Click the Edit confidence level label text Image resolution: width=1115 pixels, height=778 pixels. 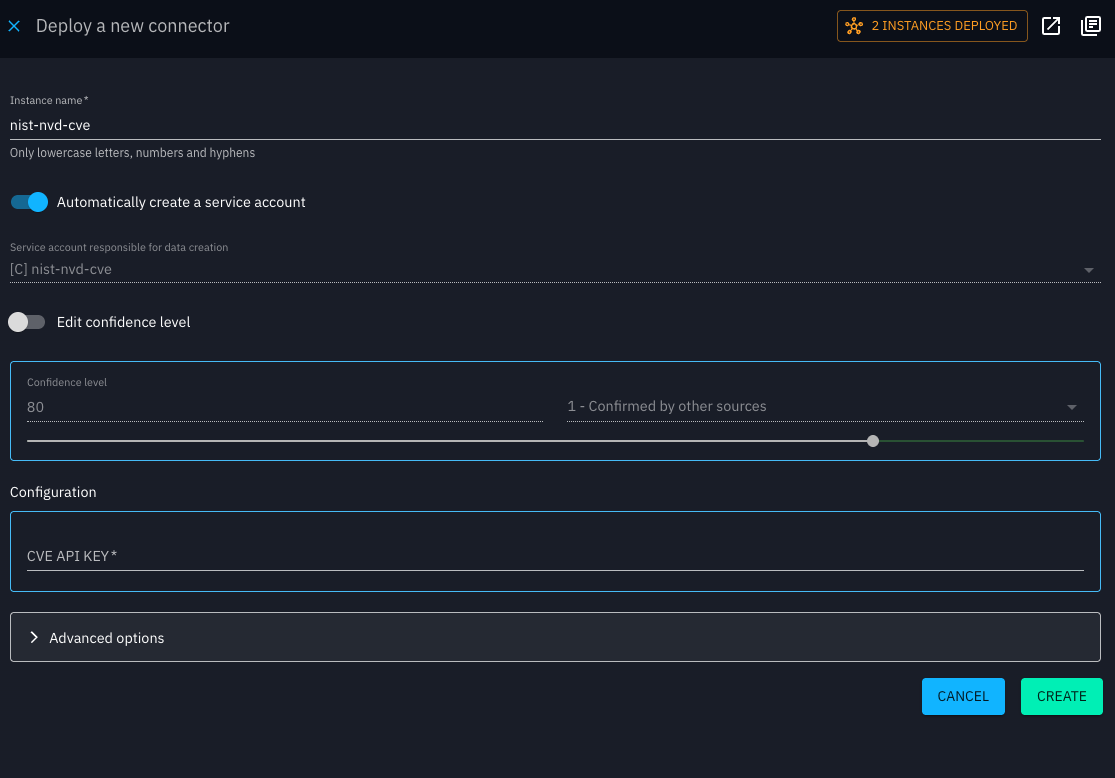coord(123,322)
